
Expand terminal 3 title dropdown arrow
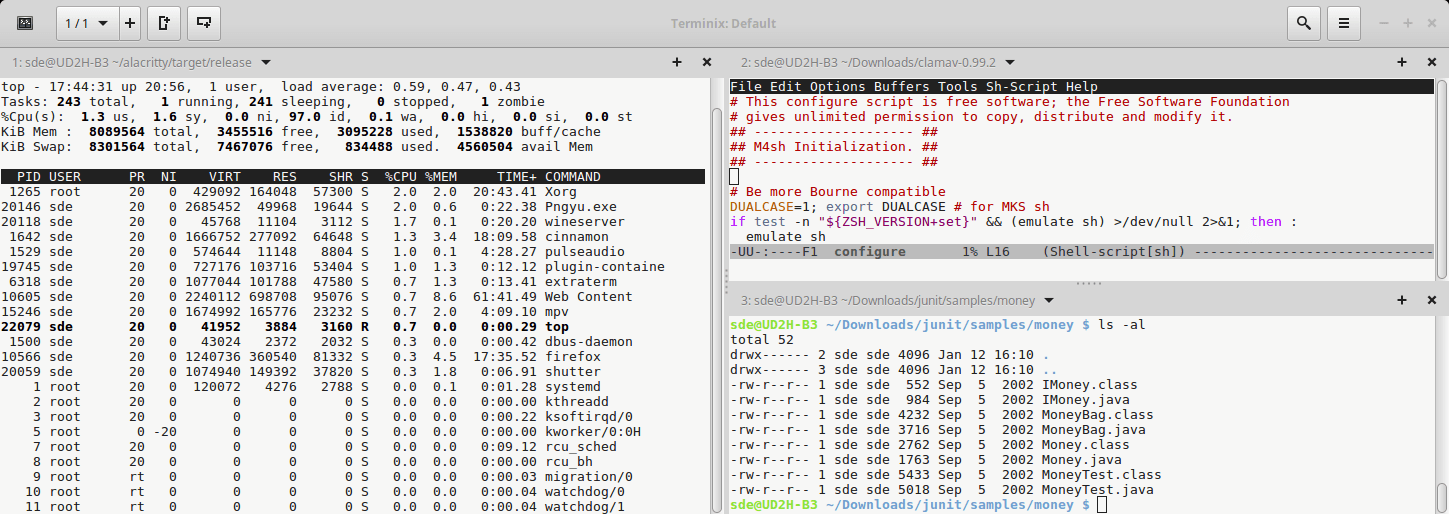1048,300
